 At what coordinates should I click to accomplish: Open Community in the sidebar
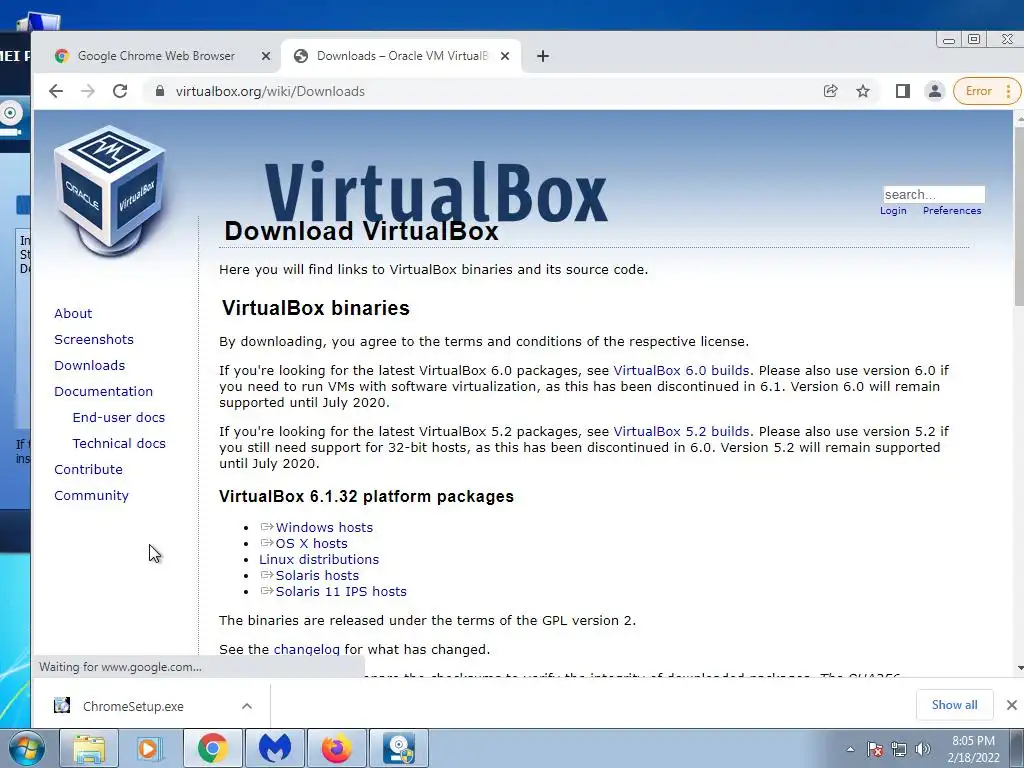point(91,496)
